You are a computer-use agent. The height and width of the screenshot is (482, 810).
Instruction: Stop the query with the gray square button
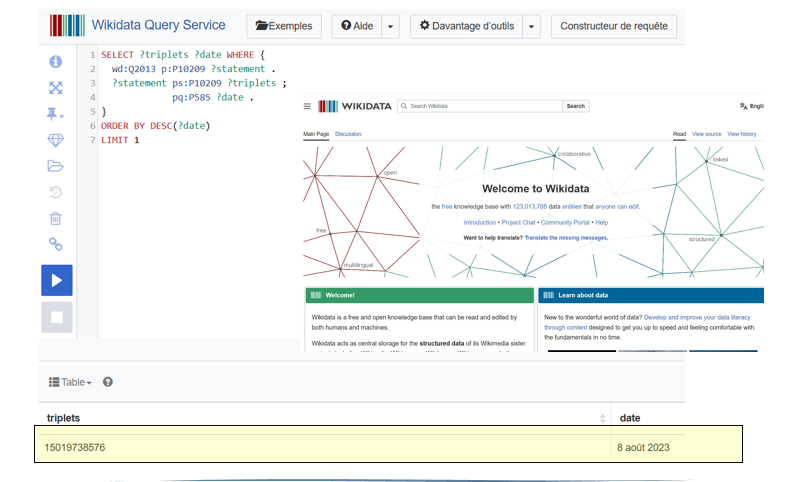coord(57,317)
